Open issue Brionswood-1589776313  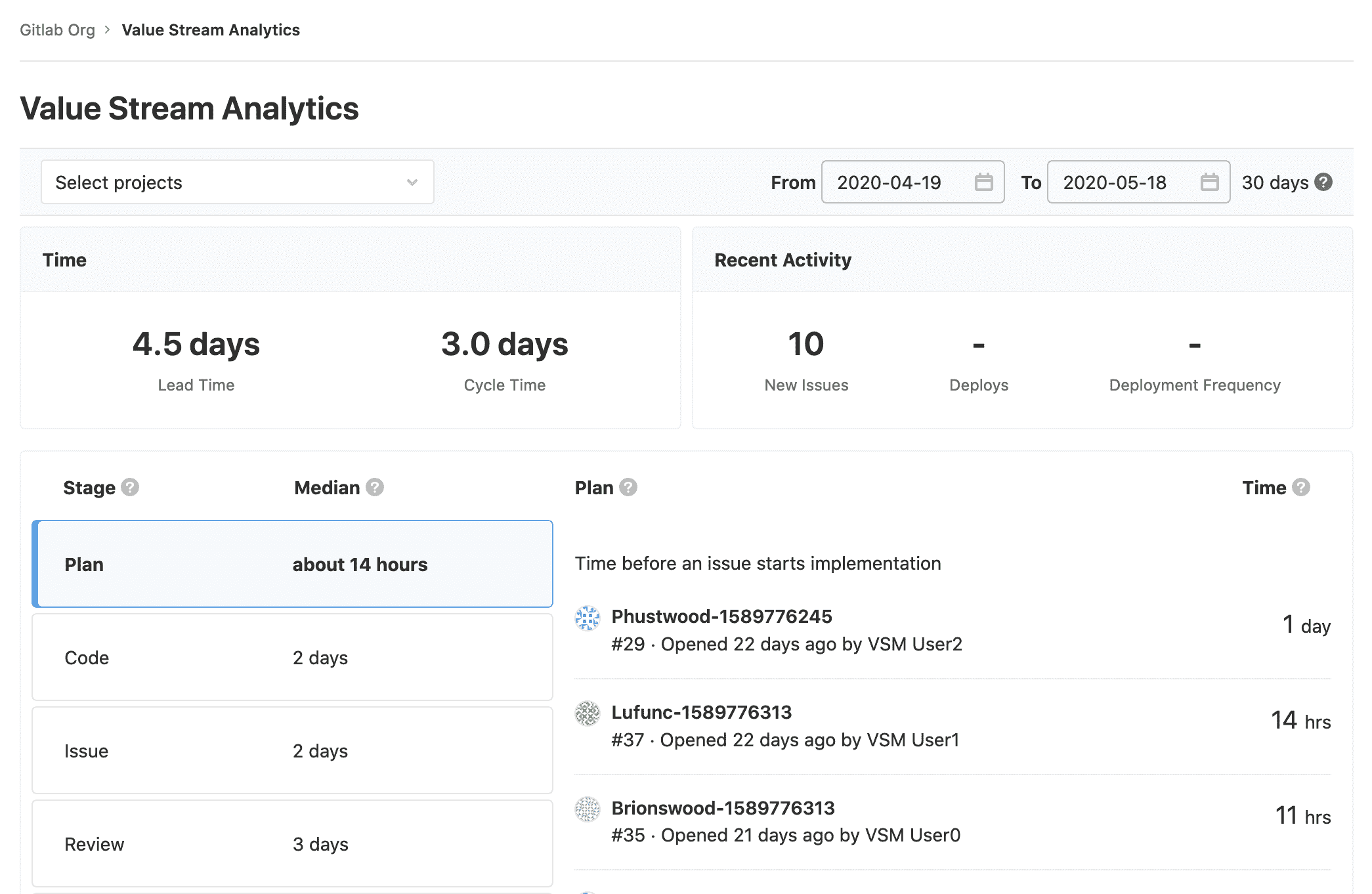click(723, 809)
